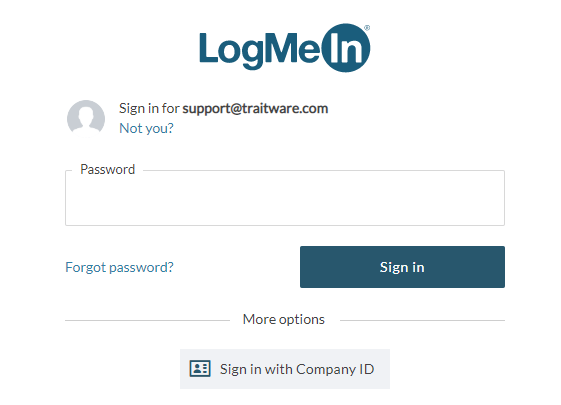Click the gray user avatar icon
Screen dimensions: 561x405
click(86, 118)
